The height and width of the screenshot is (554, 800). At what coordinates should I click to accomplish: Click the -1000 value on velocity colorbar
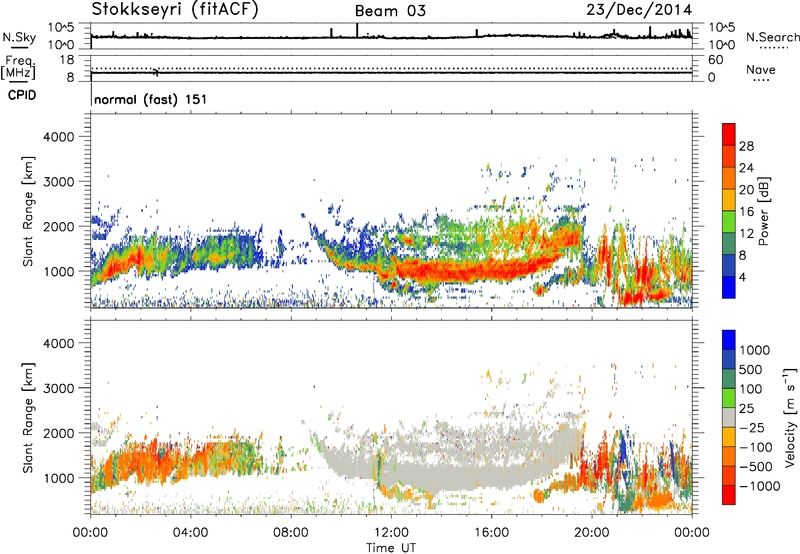[x=760, y=486]
